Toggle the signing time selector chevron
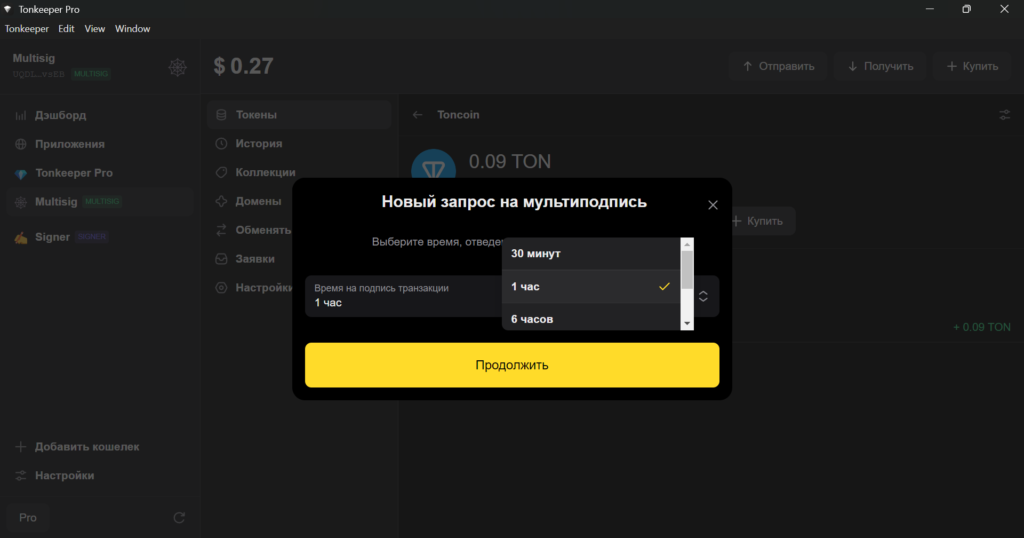 coord(703,296)
